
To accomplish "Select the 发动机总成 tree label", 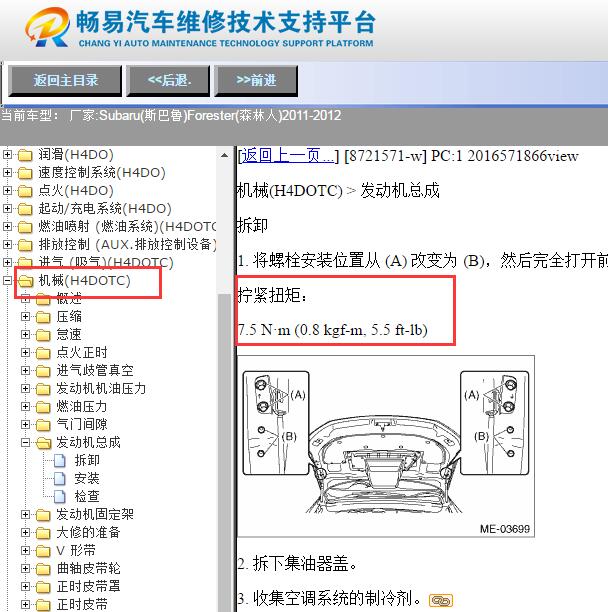I will 88,443.
